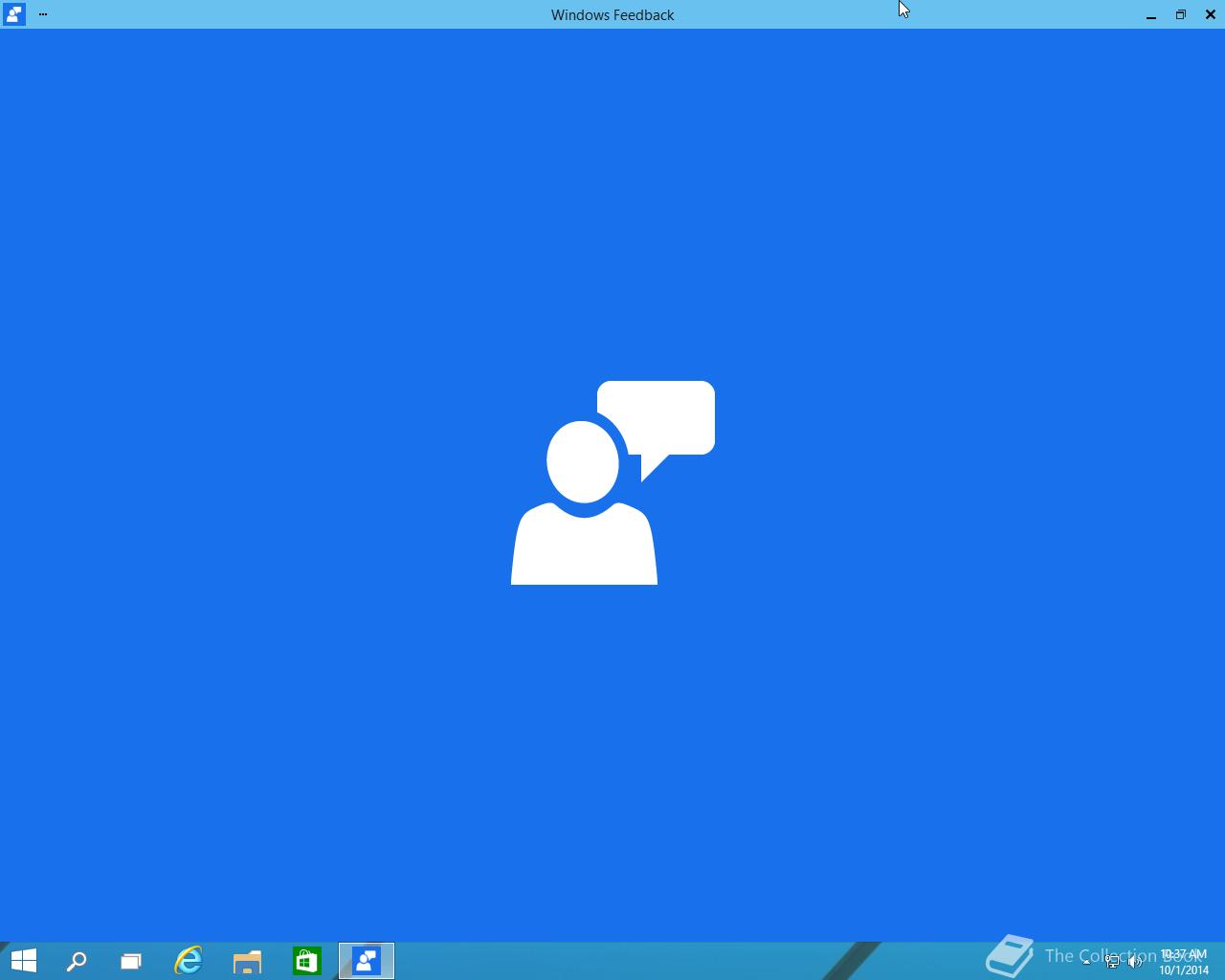Open Task View on the taskbar

(131, 961)
